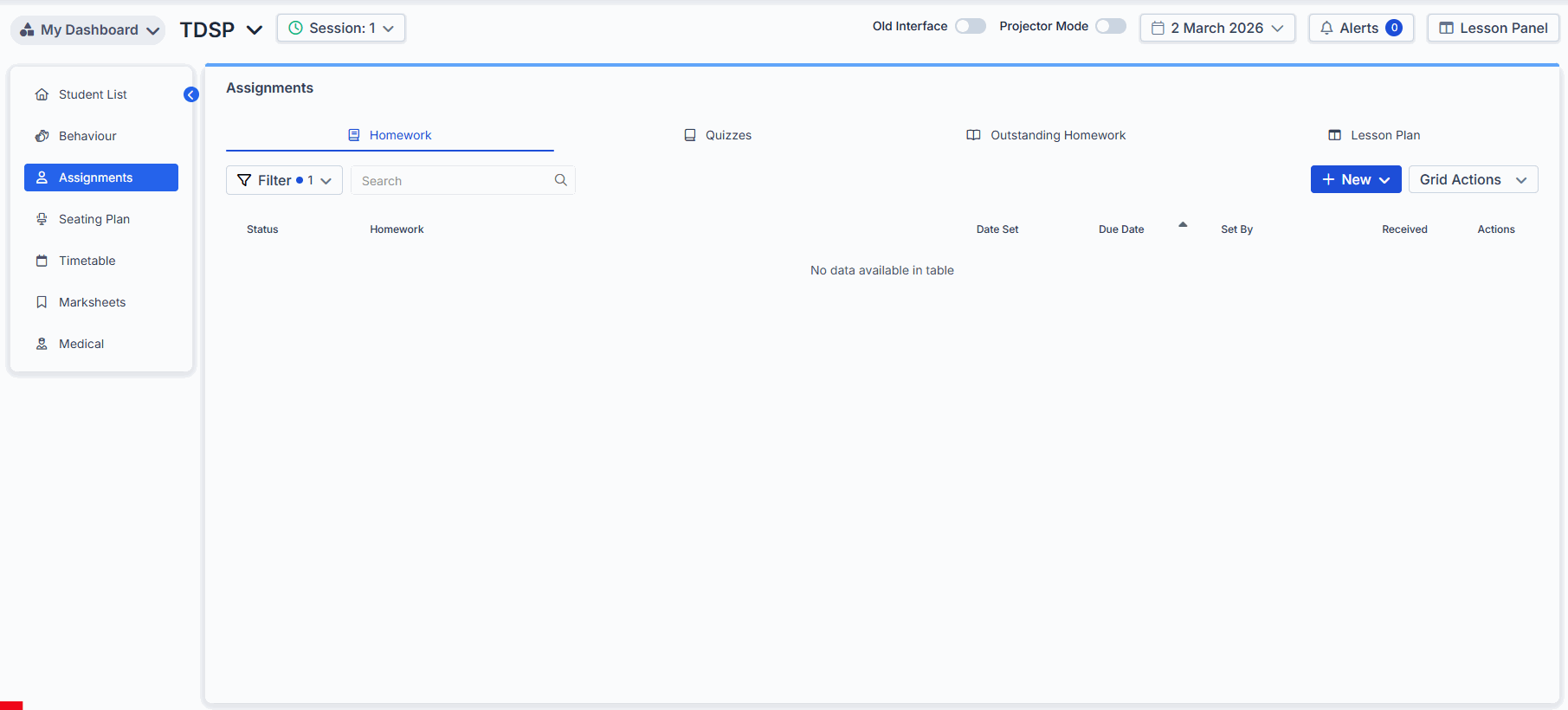Open the Filter dropdown
The width and height of the screenshot is (1568, 710).
(284, 180)
